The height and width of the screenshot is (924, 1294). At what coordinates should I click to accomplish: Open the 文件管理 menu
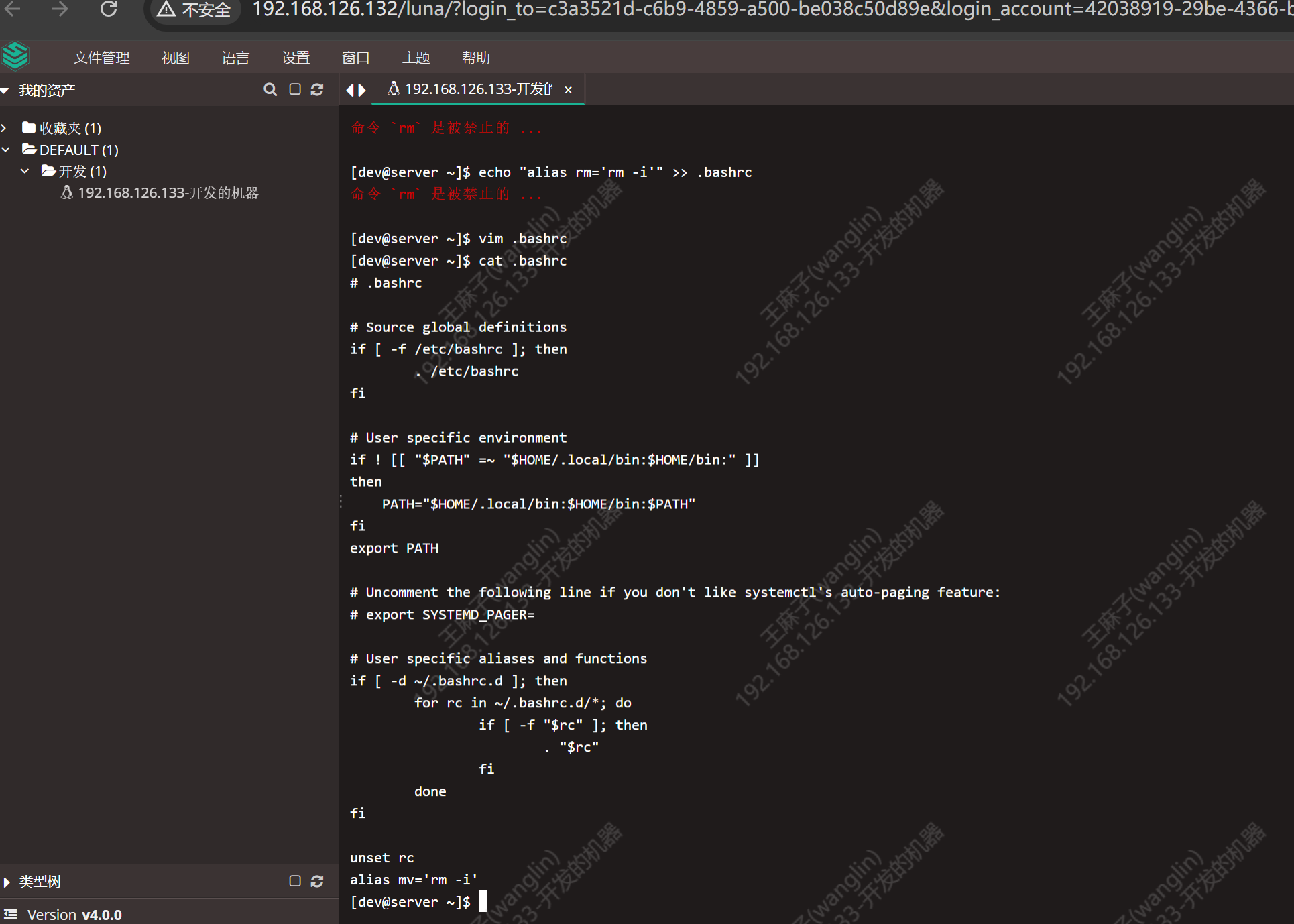point(101,58)
